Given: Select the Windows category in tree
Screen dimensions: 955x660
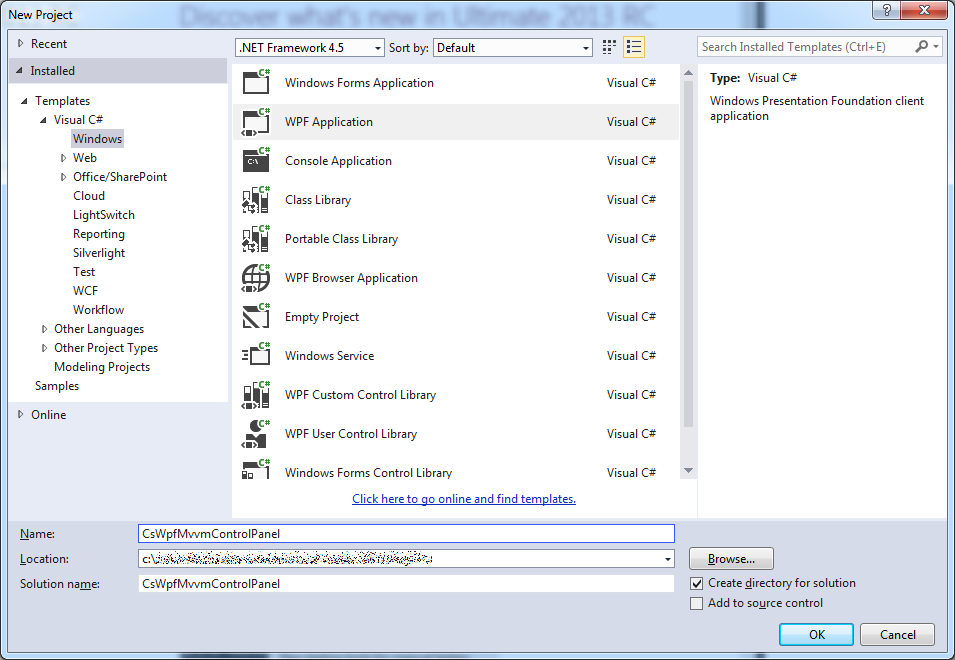Looking at the screenshot, I should 97,139.
